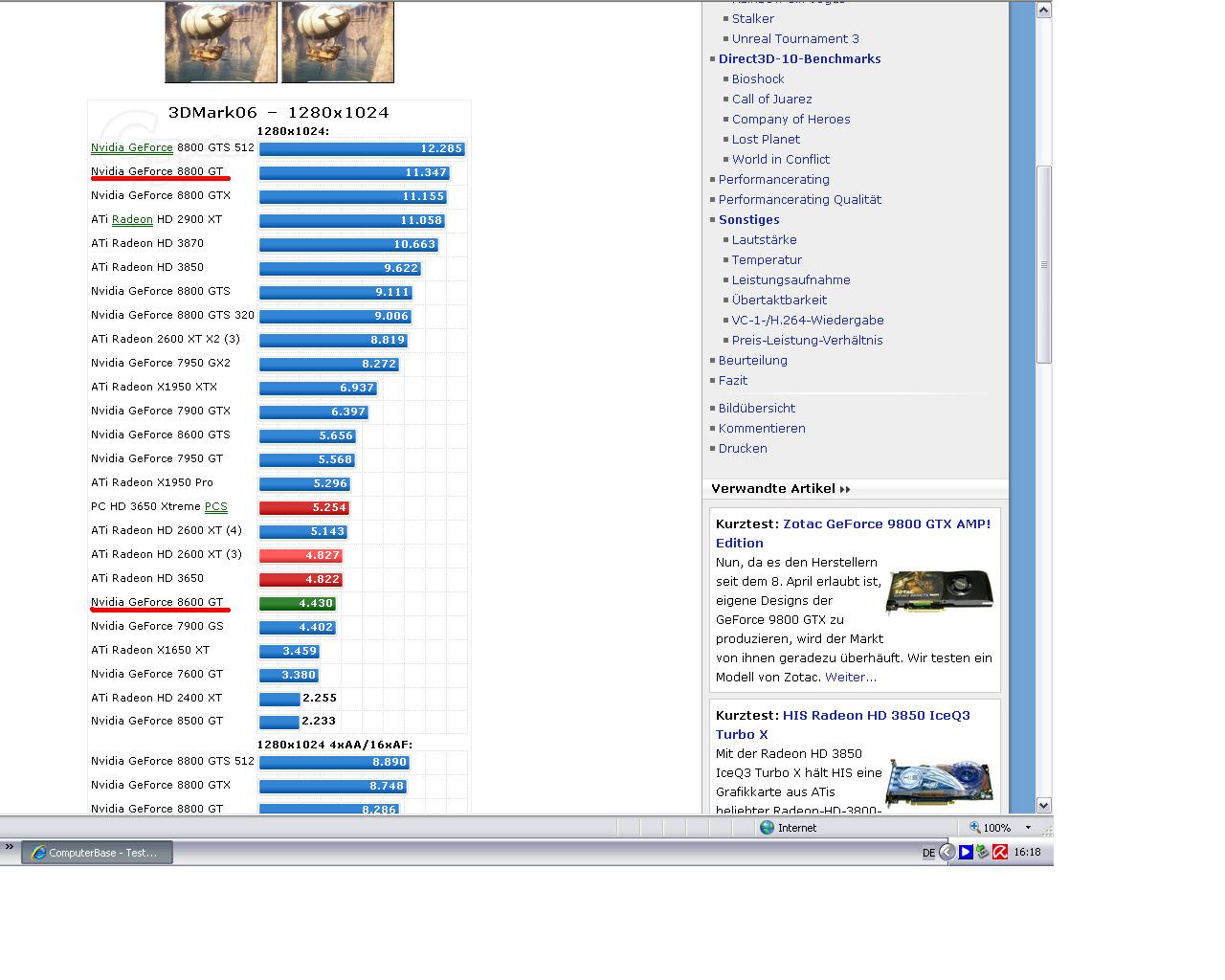Click the safely remove hardware tray icon
This screenshot has width=1225, height=980.
(983, 852)
